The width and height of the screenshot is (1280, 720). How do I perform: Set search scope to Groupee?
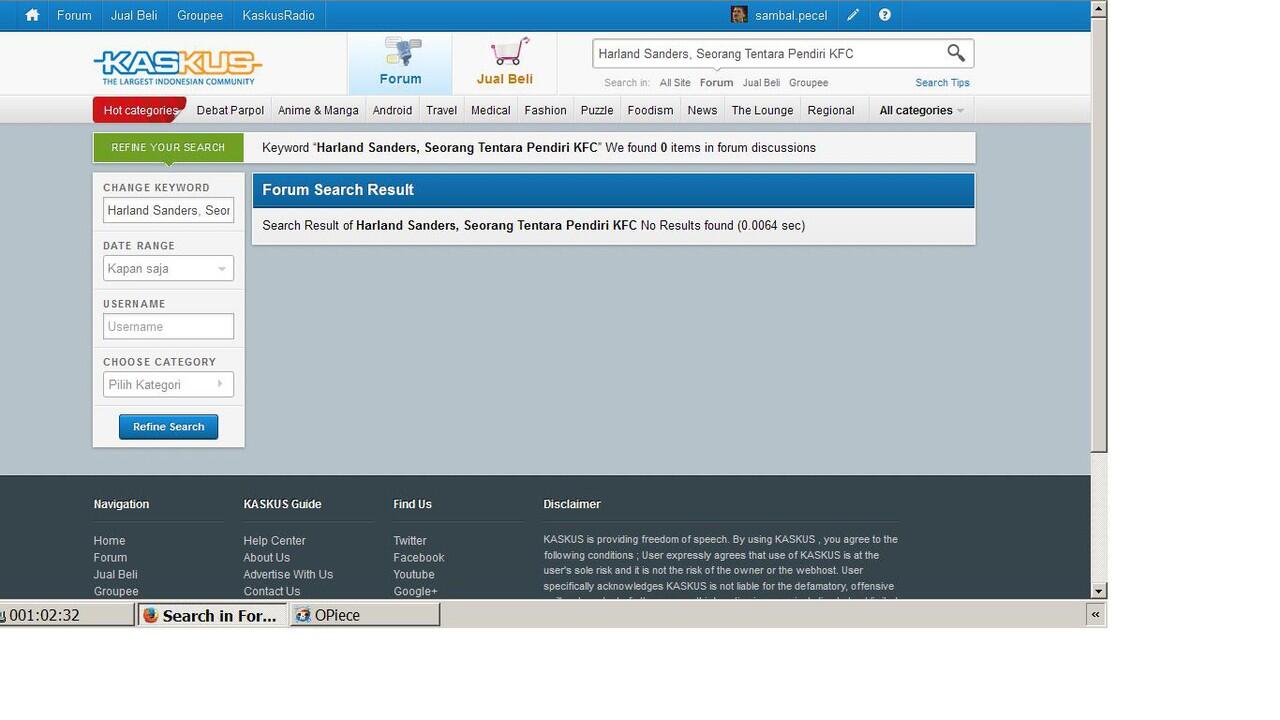click(808, 83)
